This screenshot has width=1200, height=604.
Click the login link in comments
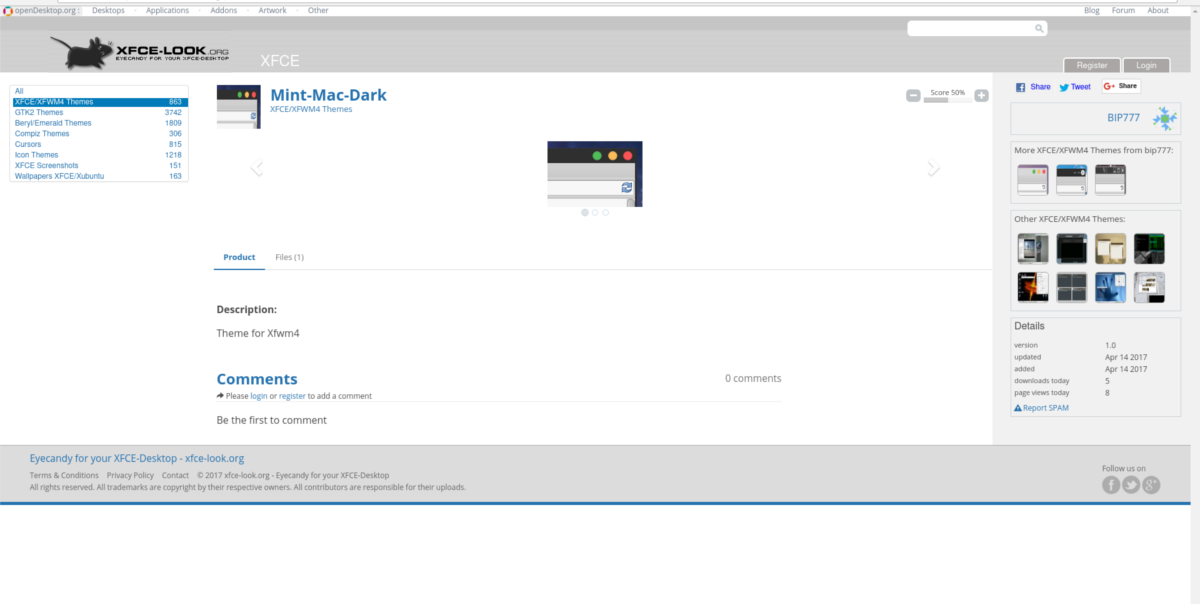pos(259,396)
